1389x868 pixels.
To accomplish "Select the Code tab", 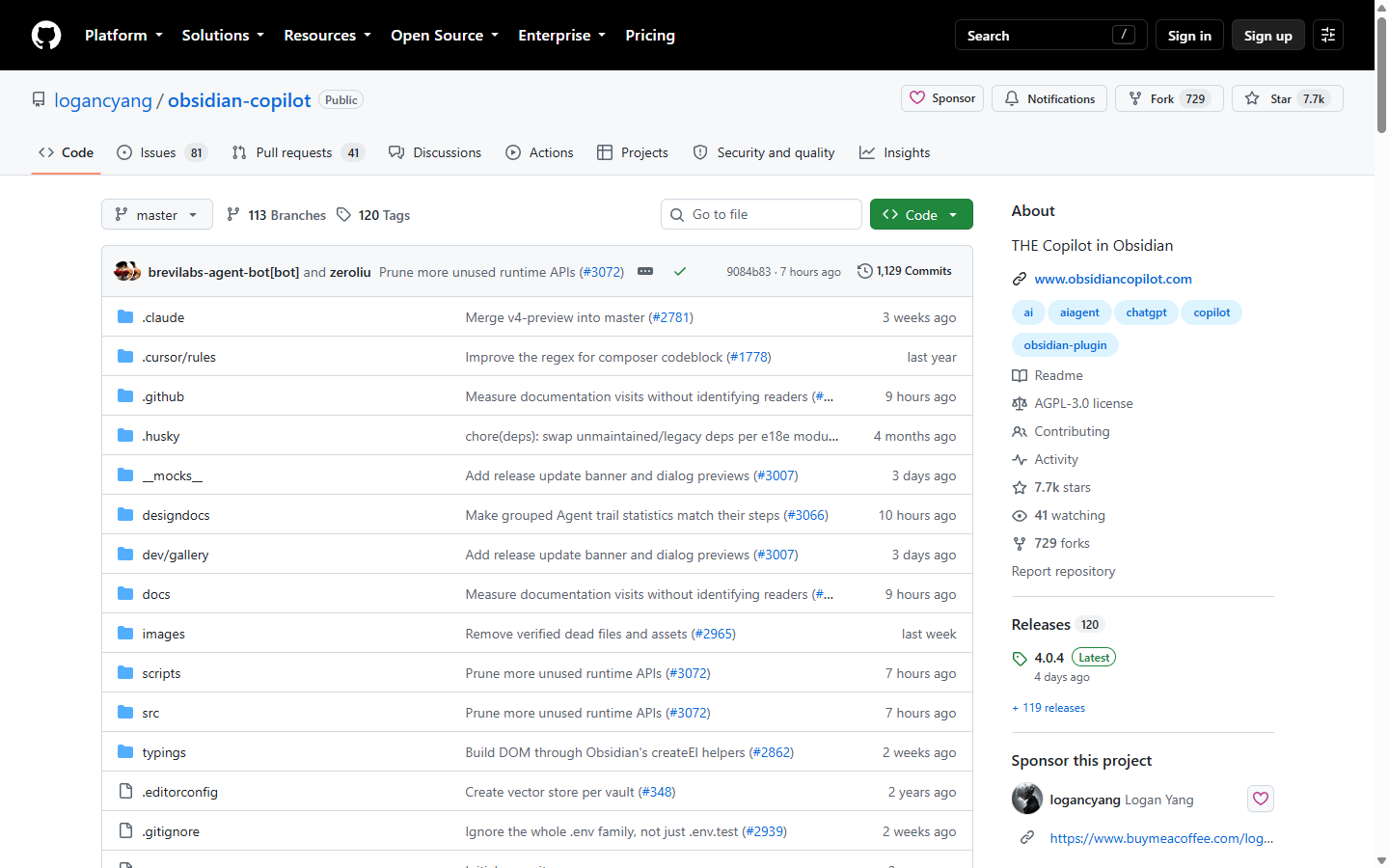I will (66, 152).
